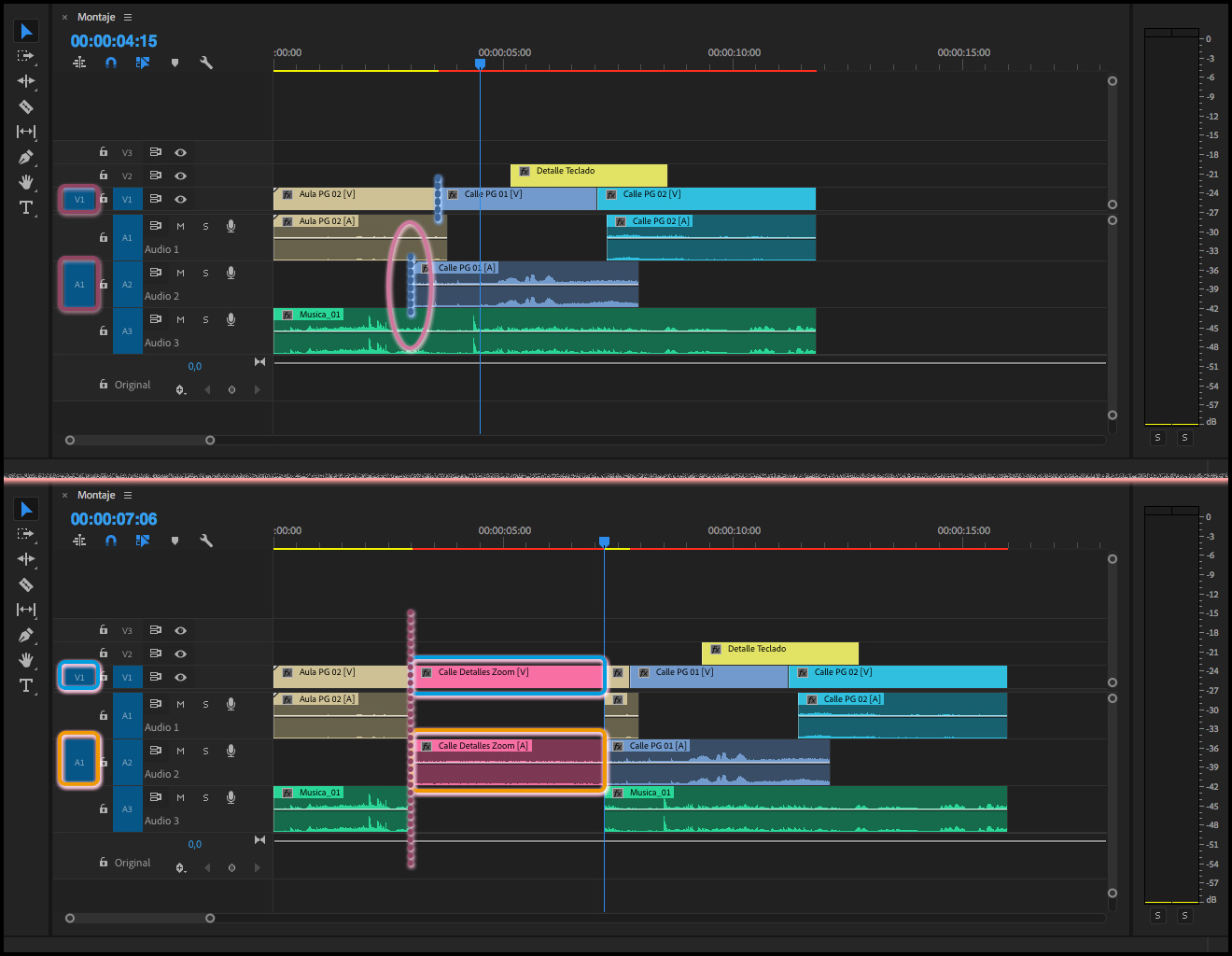This screenshot has width=1232, height=956.
Task: Select the Pen tool in the lower tools panel
Action: point(26,635)
